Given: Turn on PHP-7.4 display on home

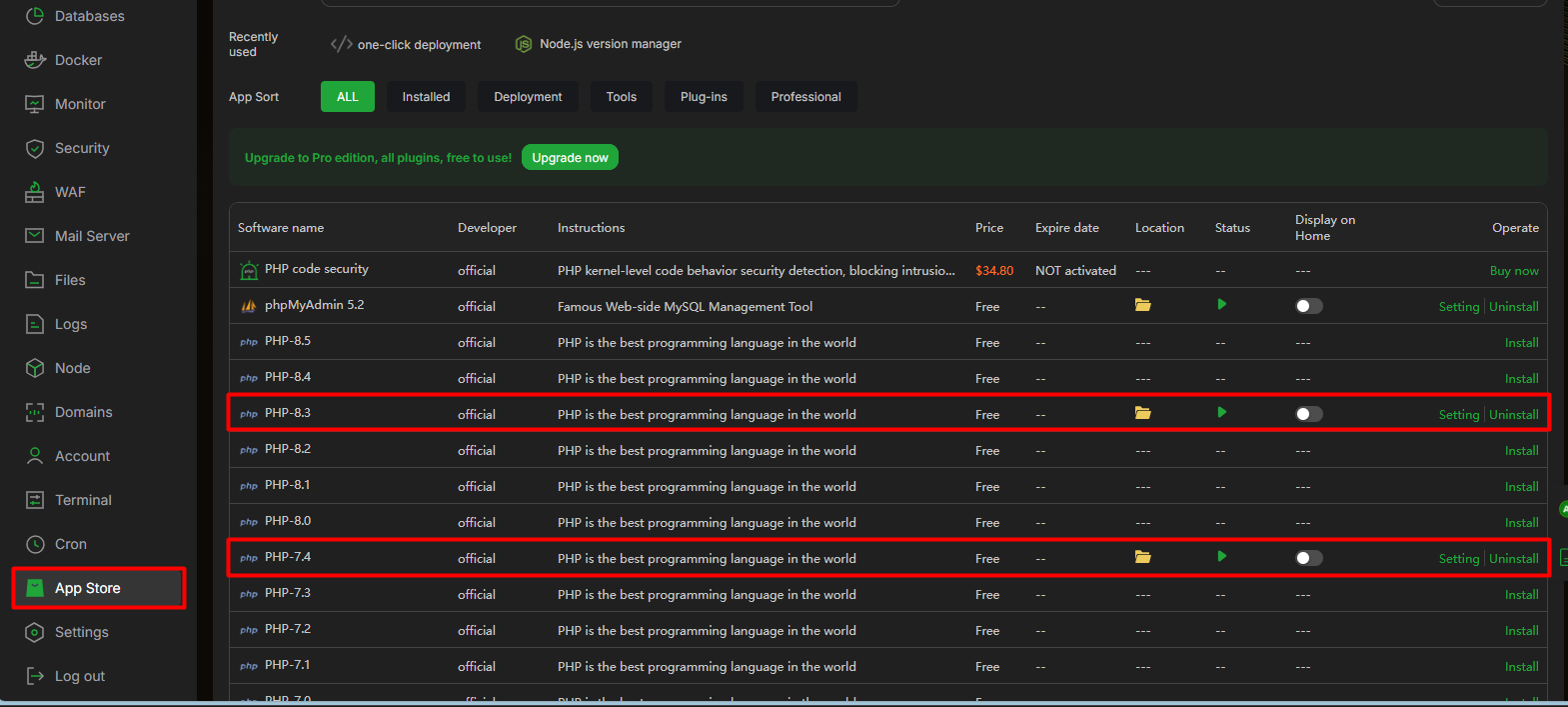Looking at the screenshot, I should (x=1308, y=558).
